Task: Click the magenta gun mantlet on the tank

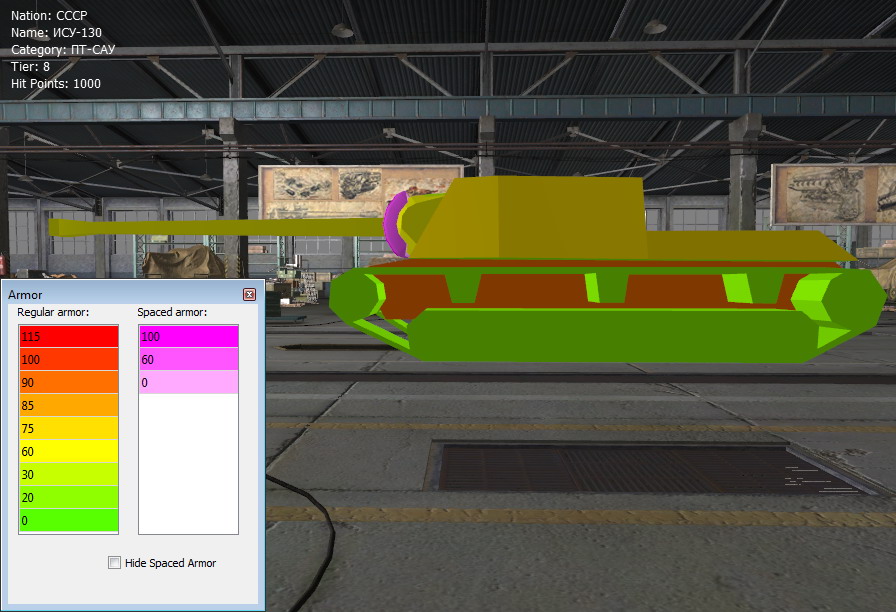Action: pyautogui.click(x=393, y=226)
